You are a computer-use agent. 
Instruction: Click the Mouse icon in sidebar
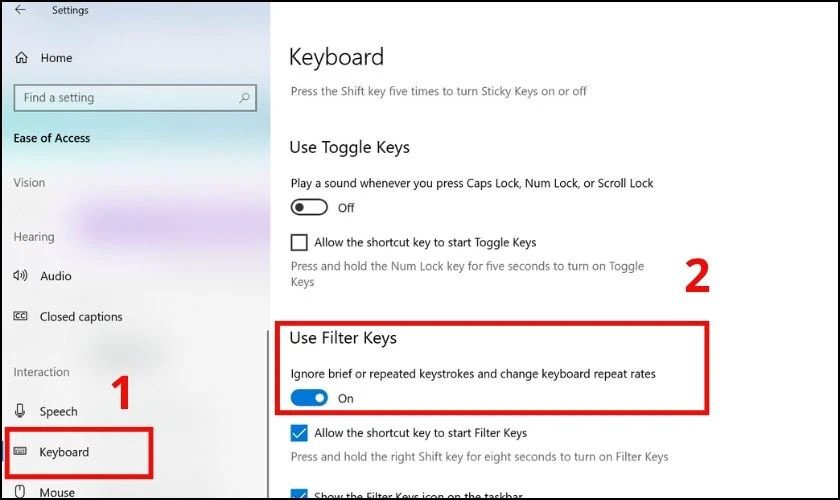click(20, 492)
